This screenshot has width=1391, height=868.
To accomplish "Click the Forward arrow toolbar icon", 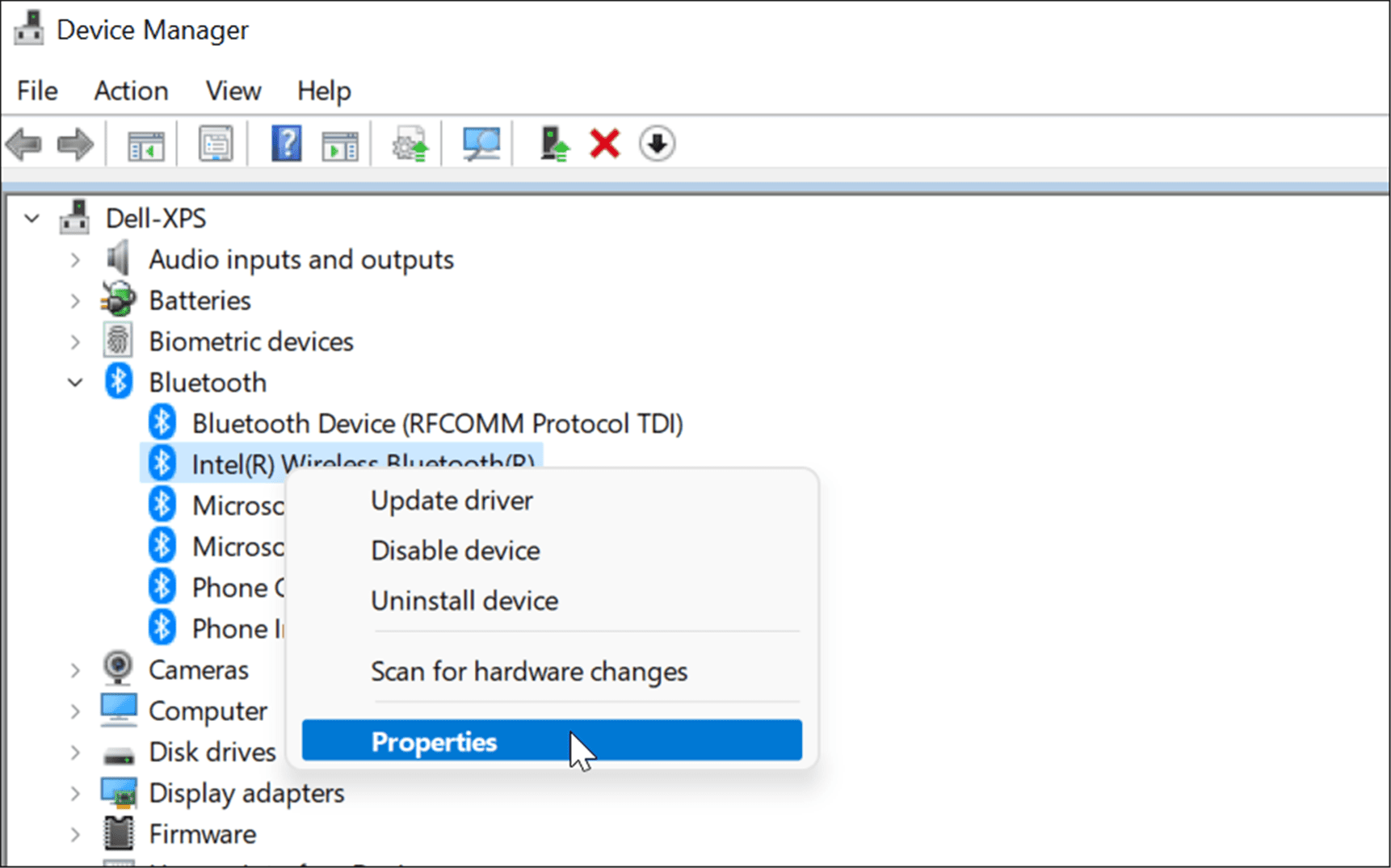I will click(x=75, y=145).
